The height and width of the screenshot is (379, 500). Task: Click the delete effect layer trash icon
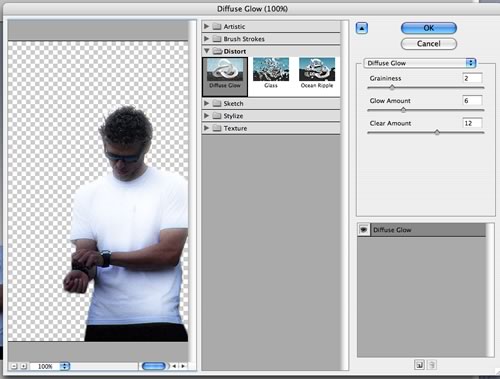pos(432,365)
